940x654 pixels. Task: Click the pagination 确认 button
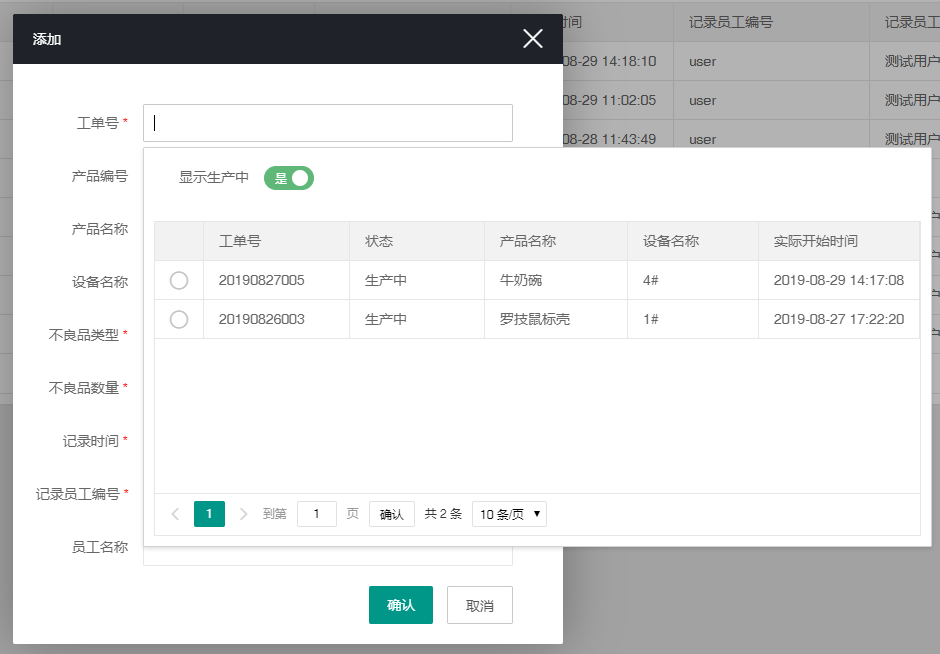(391, 513)
